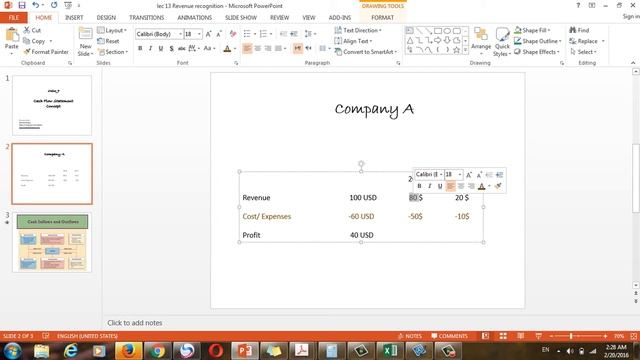Open the Text Direction dropdown

(x=358, y=30)
